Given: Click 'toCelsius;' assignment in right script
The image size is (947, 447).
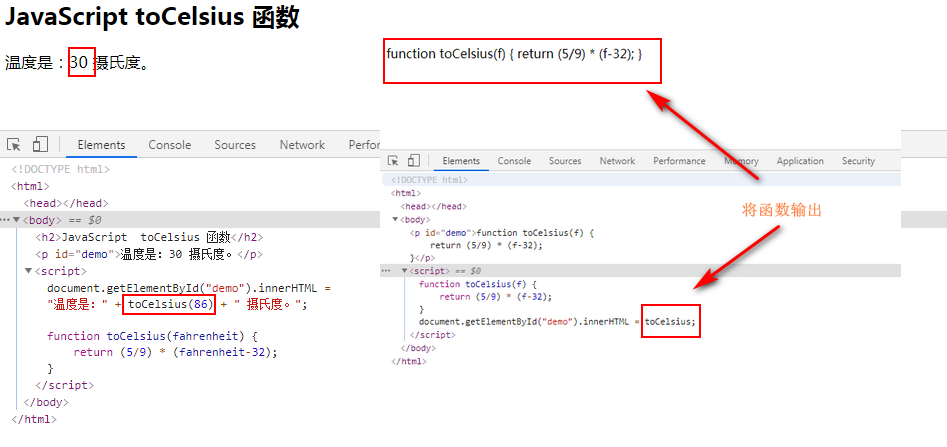Looking at the screenshot, I should (670, 321).
